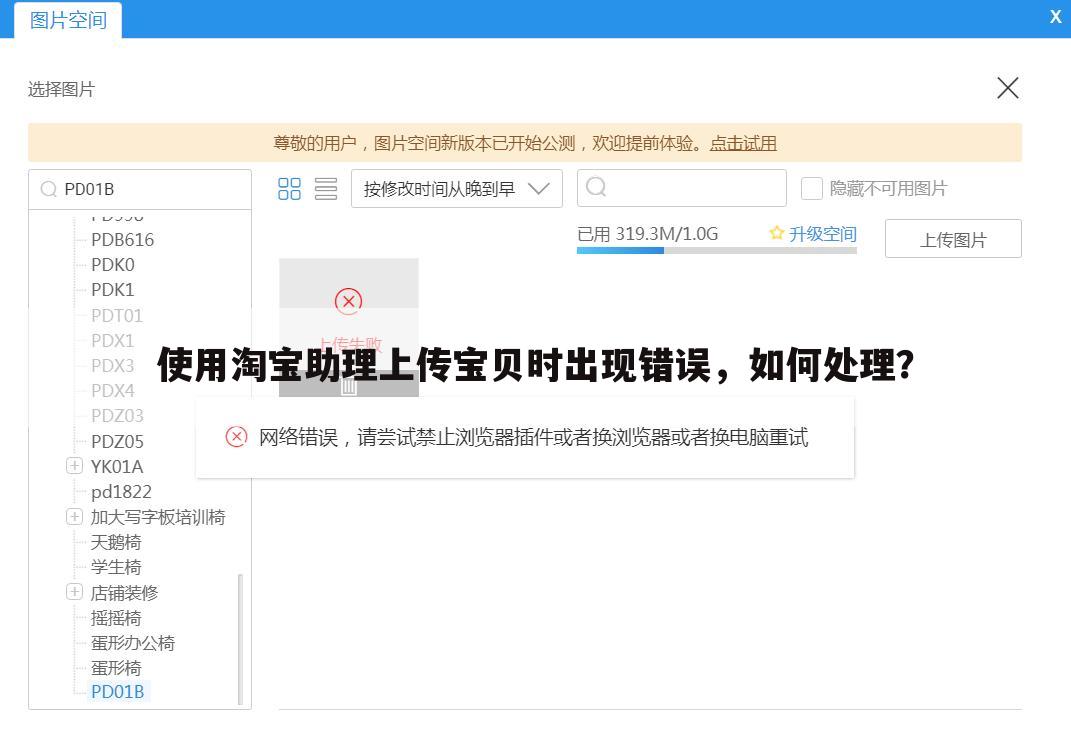Click the 点击试用 link
This screenshot has width=1071, height=735.
point(743,143)
